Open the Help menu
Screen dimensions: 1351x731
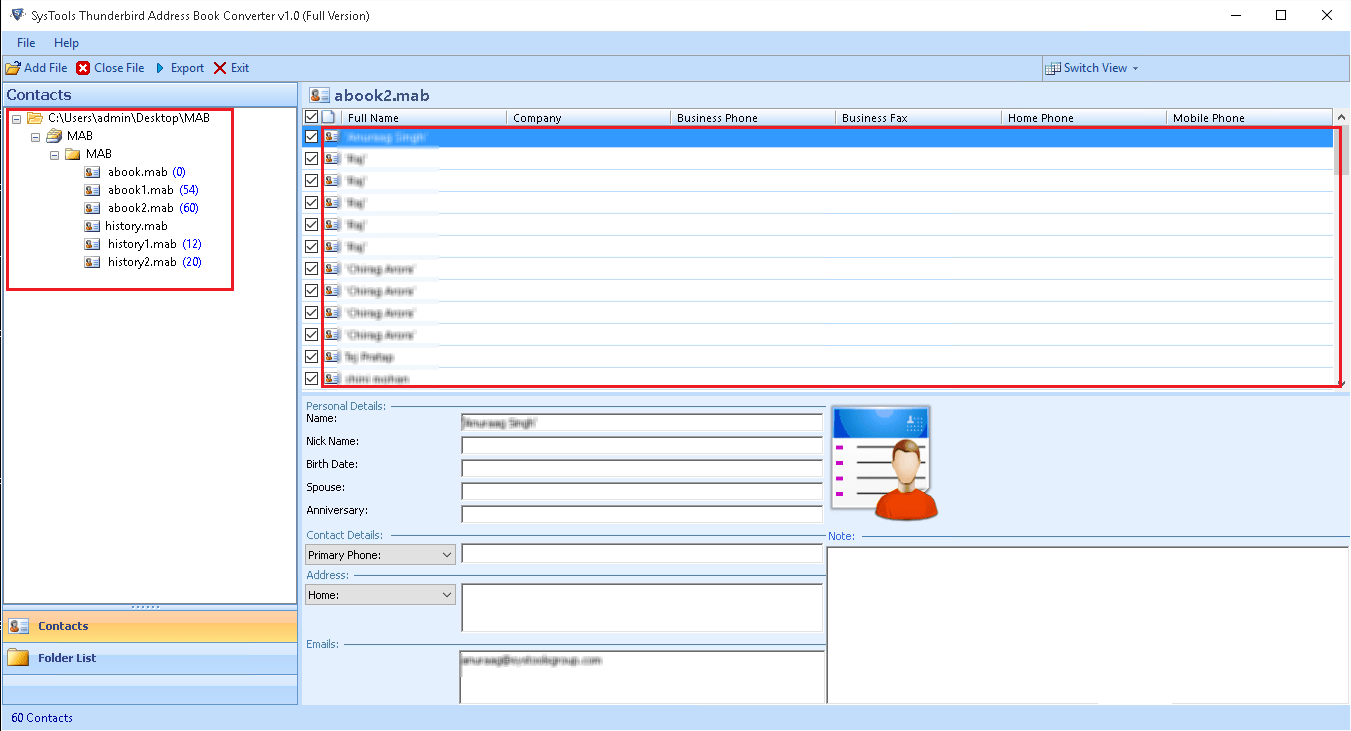pos(66,43)
